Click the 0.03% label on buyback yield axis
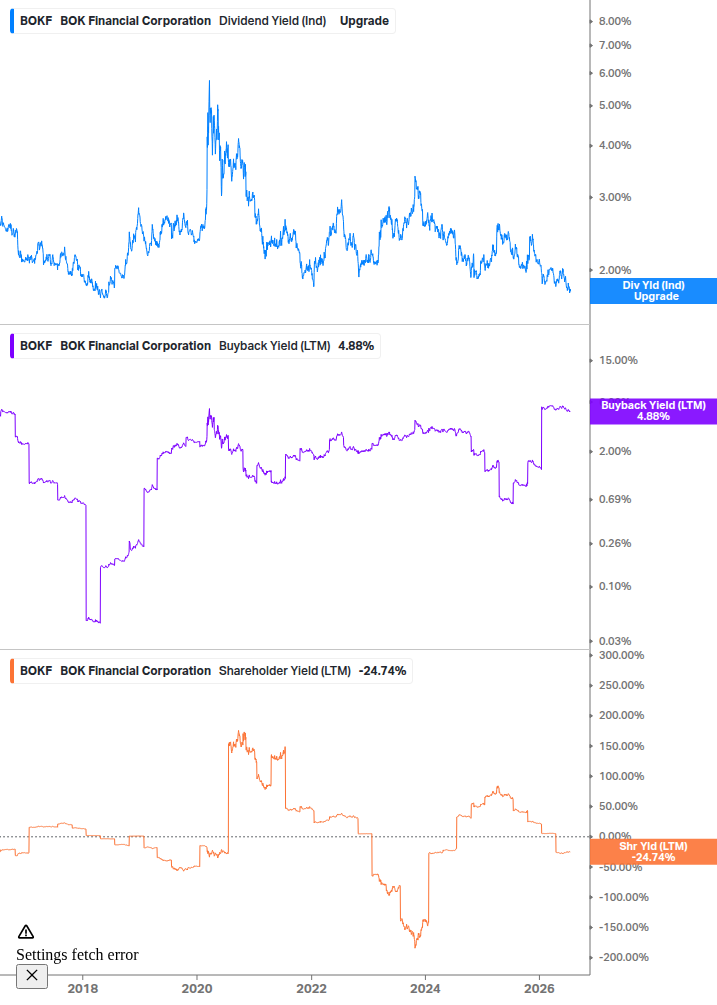Image resolution: width=717 pixels, height=1005 pixels. (615, 642)
